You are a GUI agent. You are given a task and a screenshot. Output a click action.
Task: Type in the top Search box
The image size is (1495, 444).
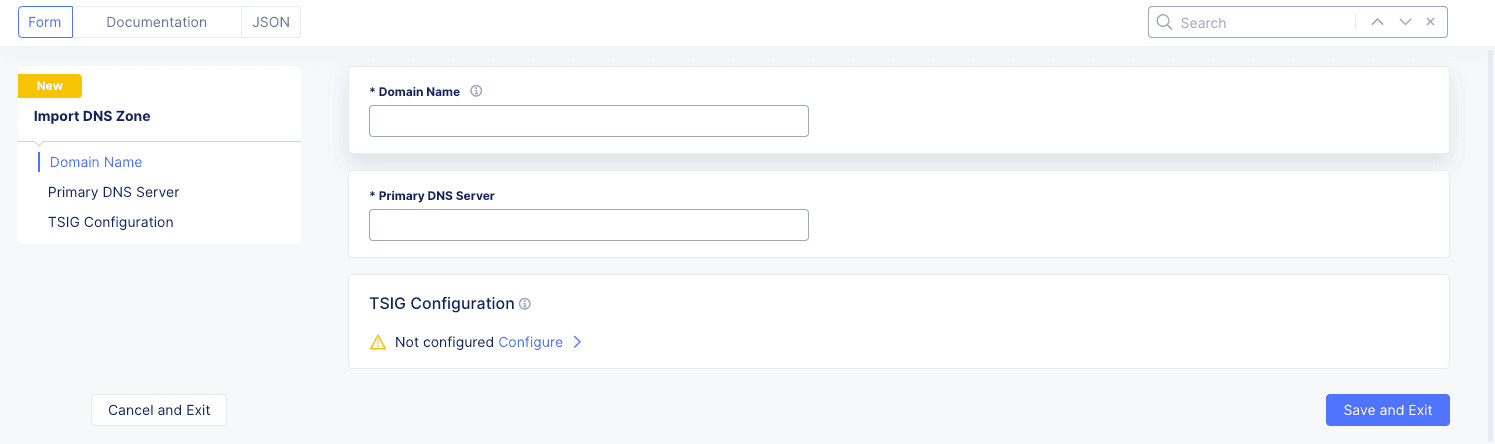pyautogui.click(x=1260, y=22)
